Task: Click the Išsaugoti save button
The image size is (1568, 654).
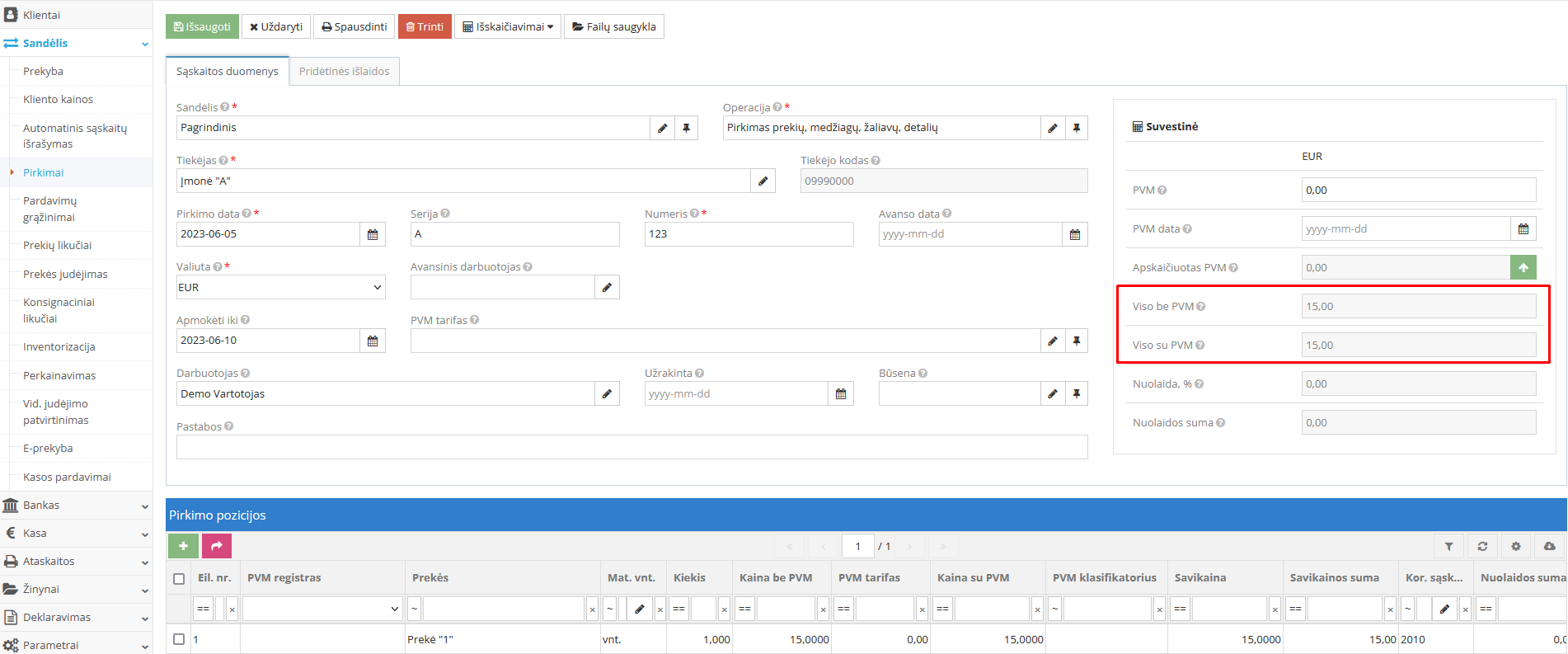Action: pyautogui.click(x=202, y=26)
